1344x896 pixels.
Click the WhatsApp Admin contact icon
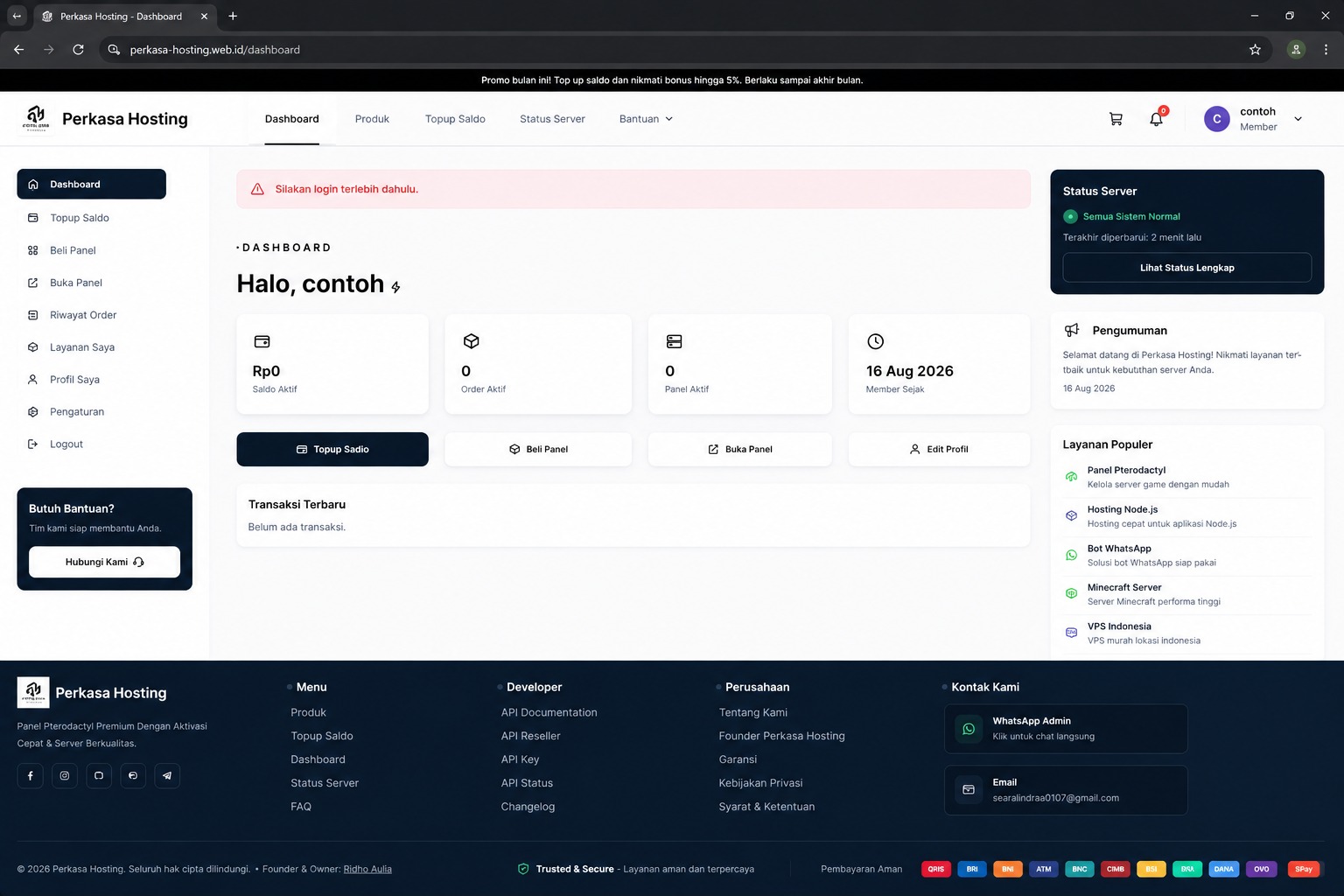(x=969, y=728)
